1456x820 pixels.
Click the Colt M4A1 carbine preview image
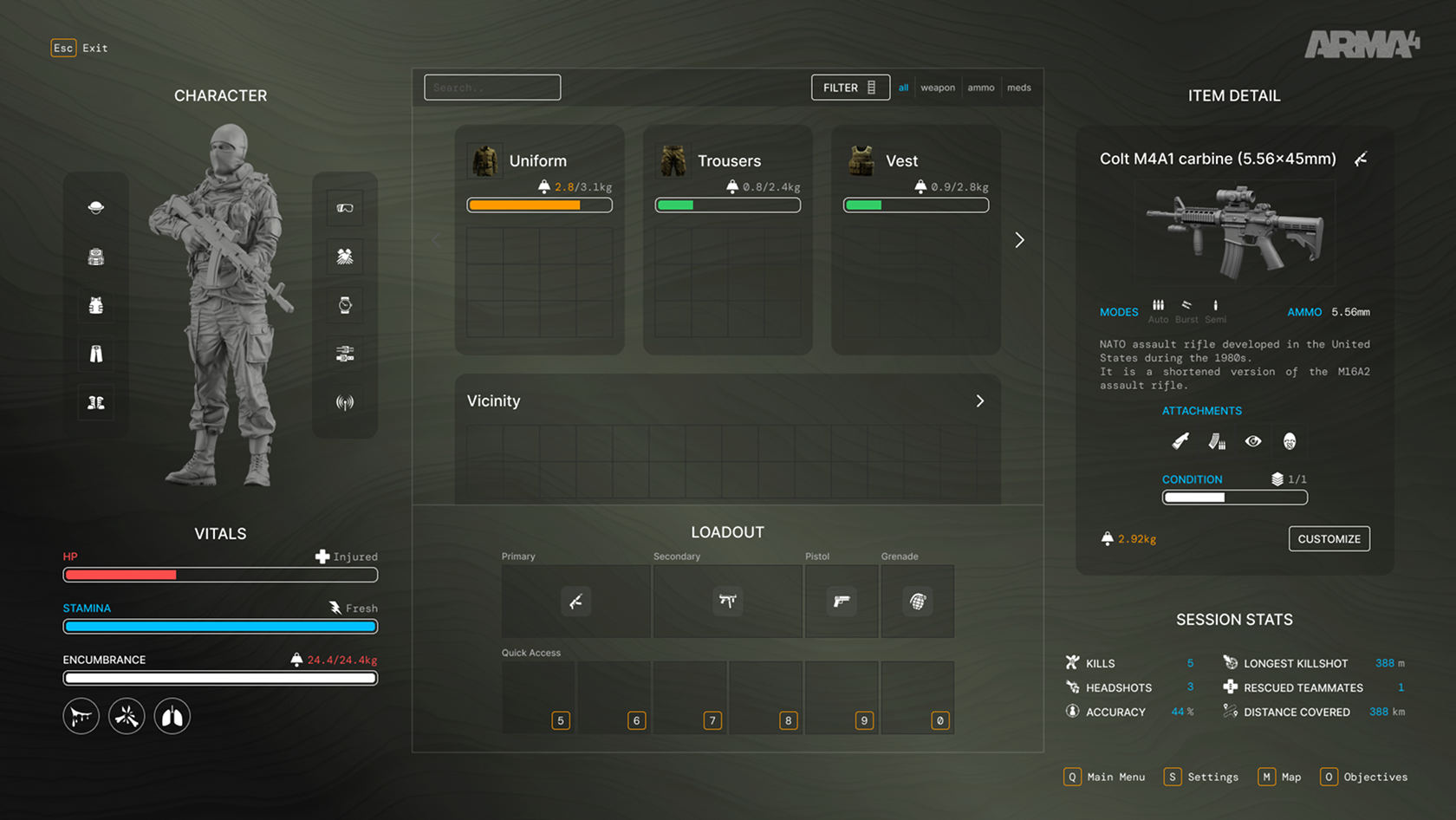[x=1235, y=232]
